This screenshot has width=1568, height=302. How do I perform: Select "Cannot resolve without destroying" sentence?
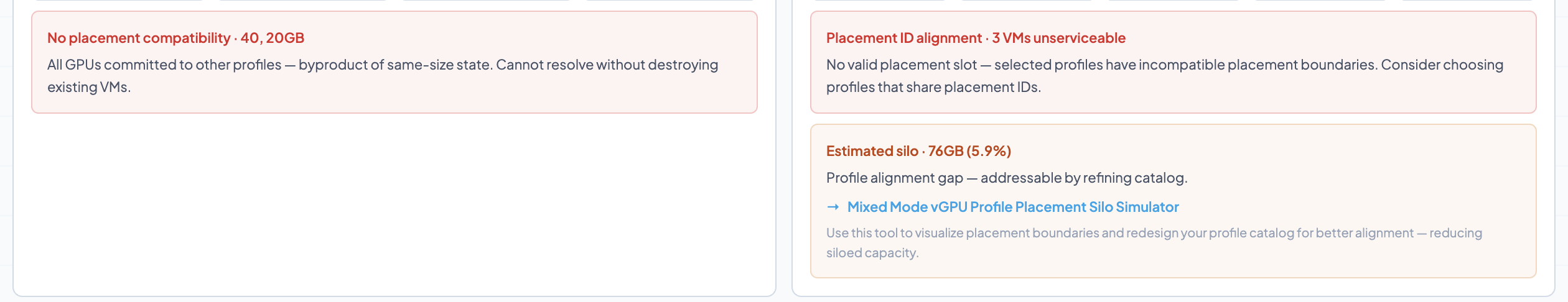point(607,65)
